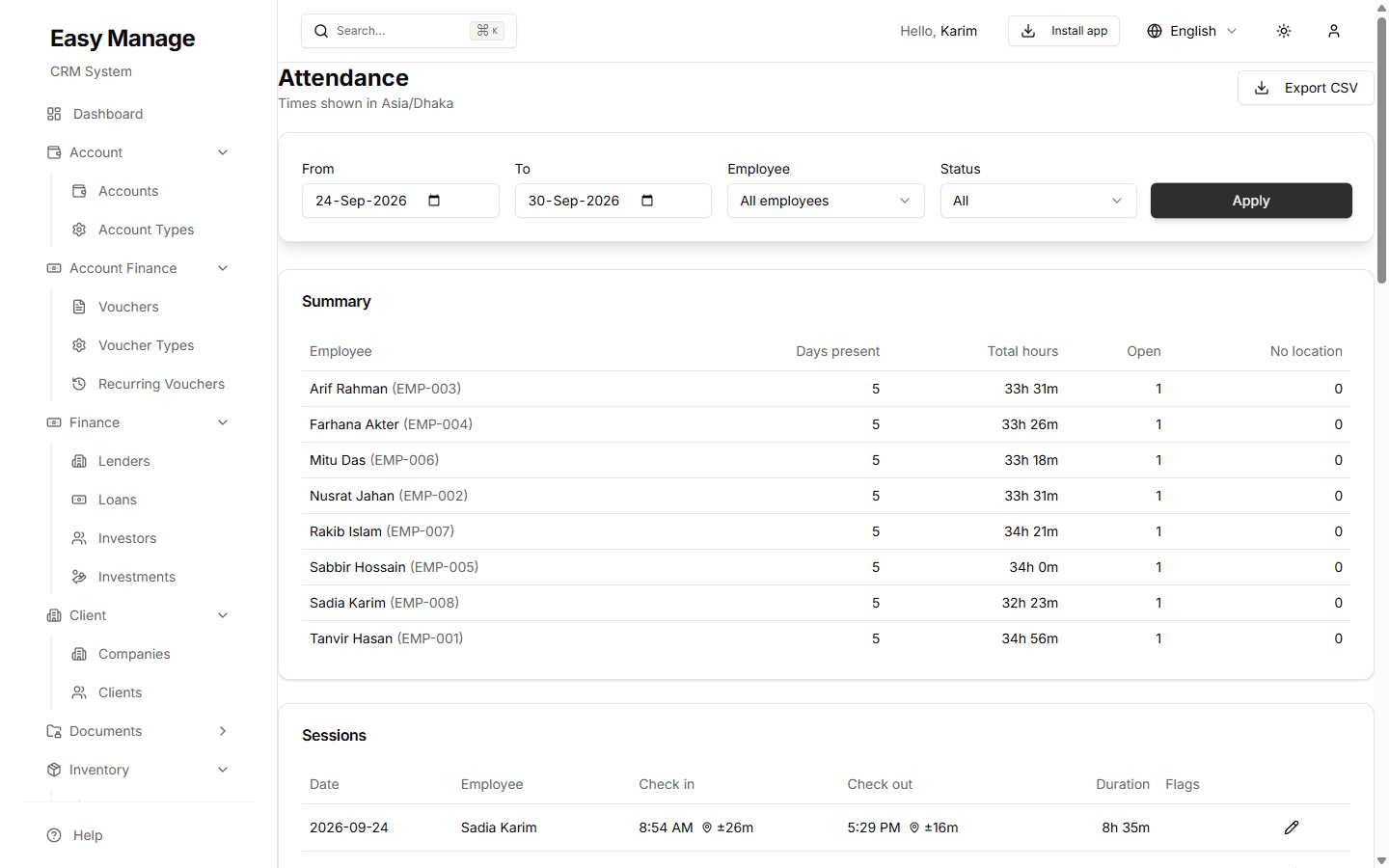Click the Lenders building icon
Screen dimensions: 1389x868
point(79,461)
